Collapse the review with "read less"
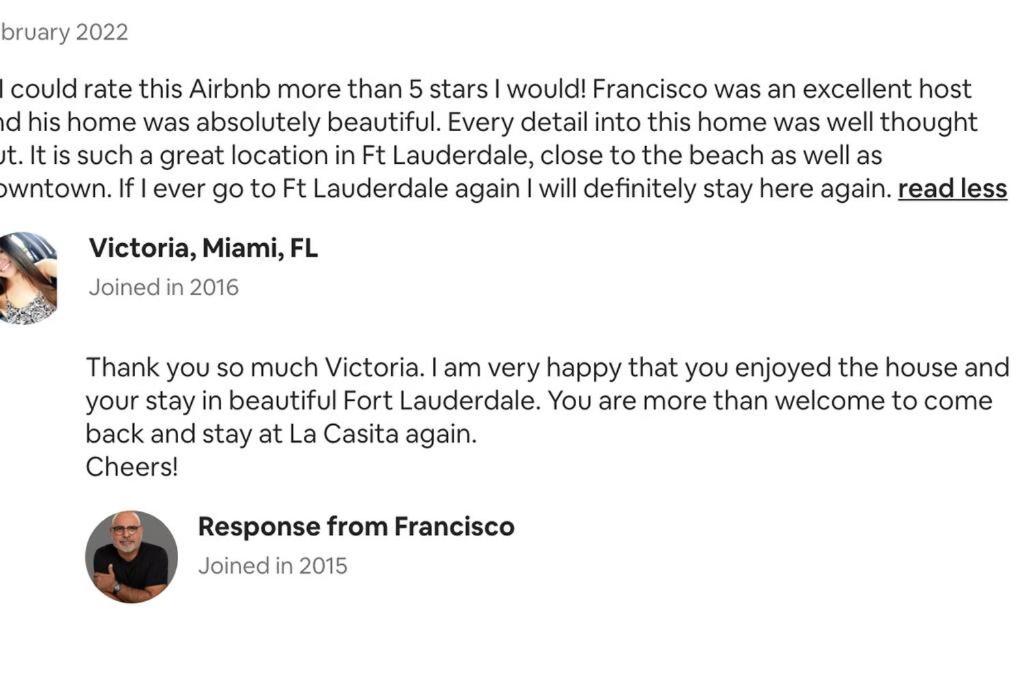Viewport: 1024px width, 683px height. [x=952, y=189]
